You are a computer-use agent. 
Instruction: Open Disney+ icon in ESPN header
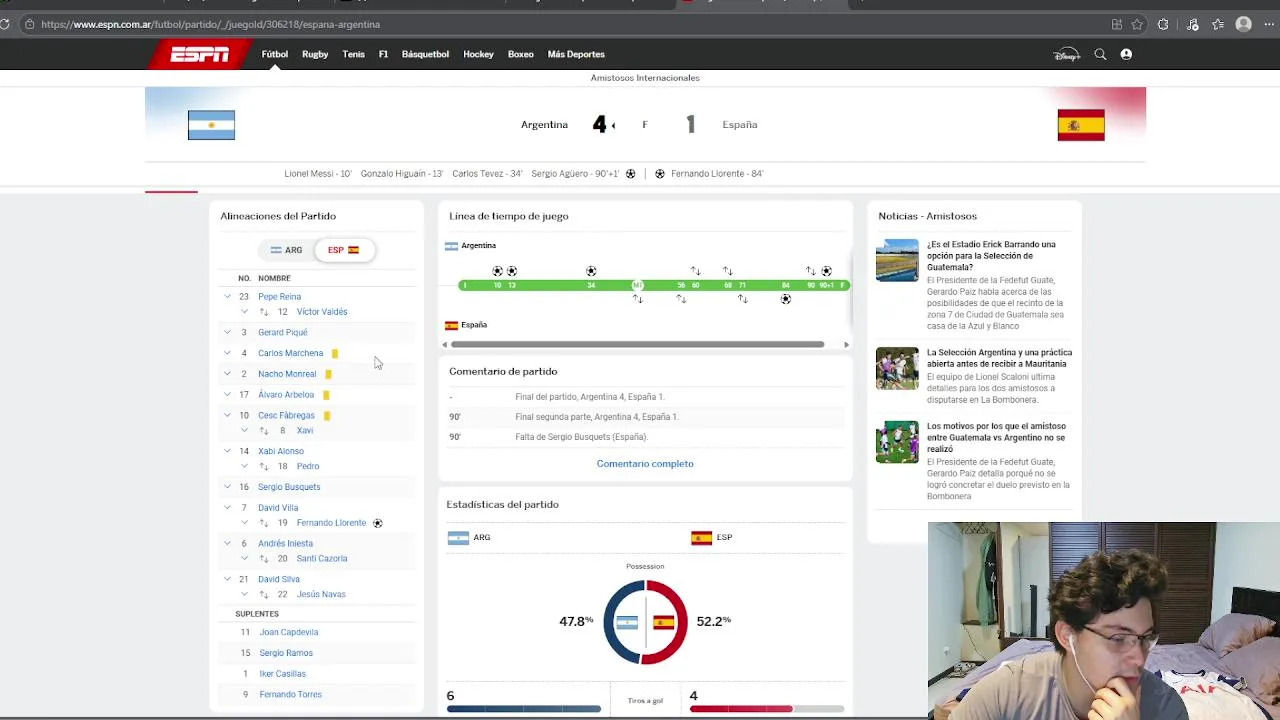coord(1067,54)
